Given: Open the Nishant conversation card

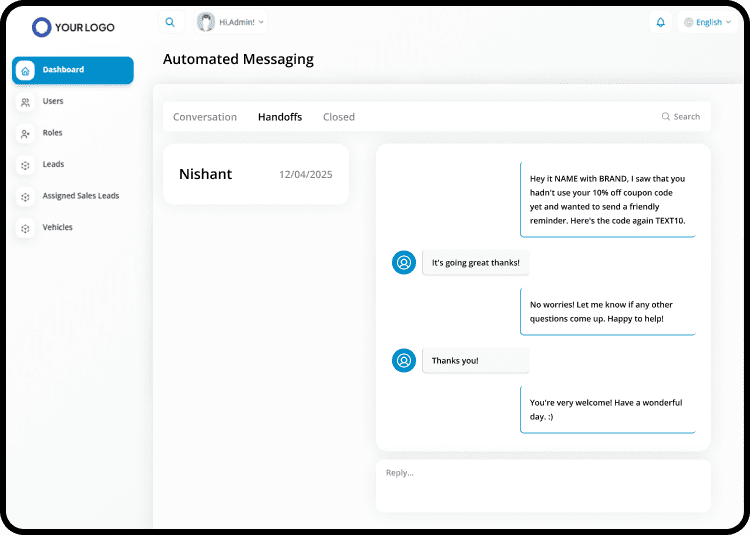Looking at the screenshot, I should (x=256, y=174).
